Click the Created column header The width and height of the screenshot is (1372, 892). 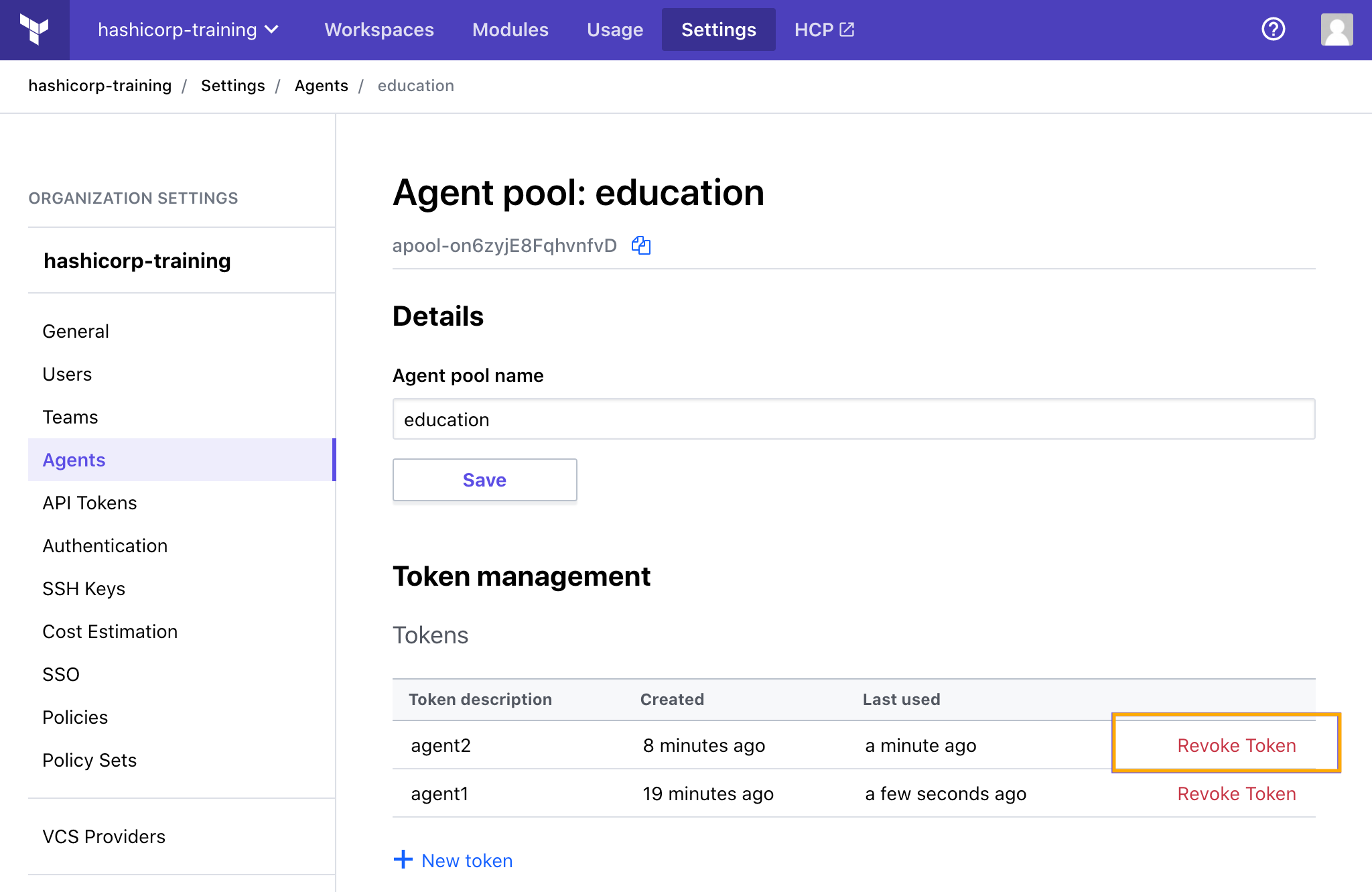(x=672, y=699)
